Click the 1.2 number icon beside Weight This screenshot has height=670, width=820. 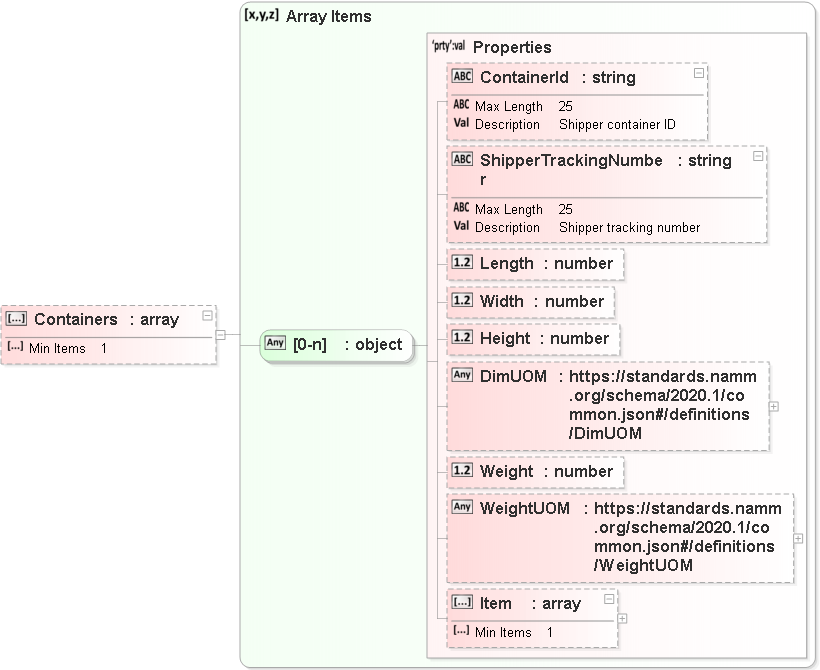tap(462, 470)
